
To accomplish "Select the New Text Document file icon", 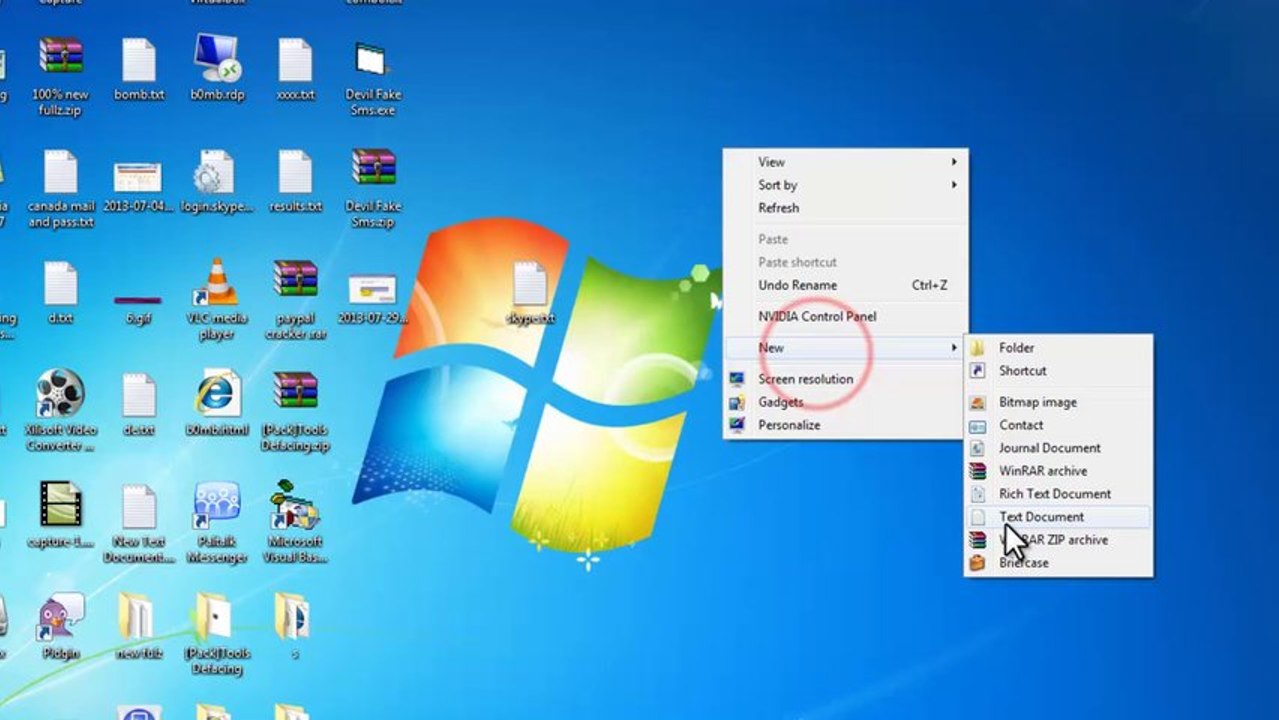I will coord(139,508).
